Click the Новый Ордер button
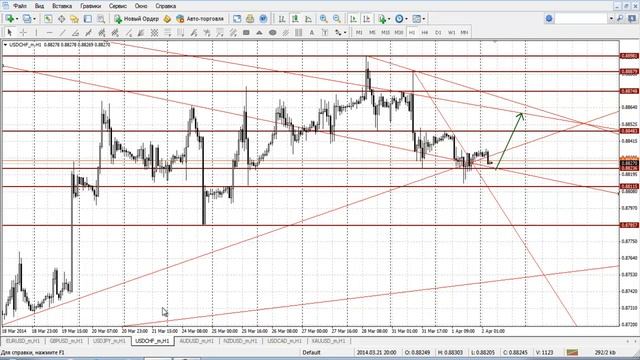Screen dimensions: 640x360 [136, 19]
